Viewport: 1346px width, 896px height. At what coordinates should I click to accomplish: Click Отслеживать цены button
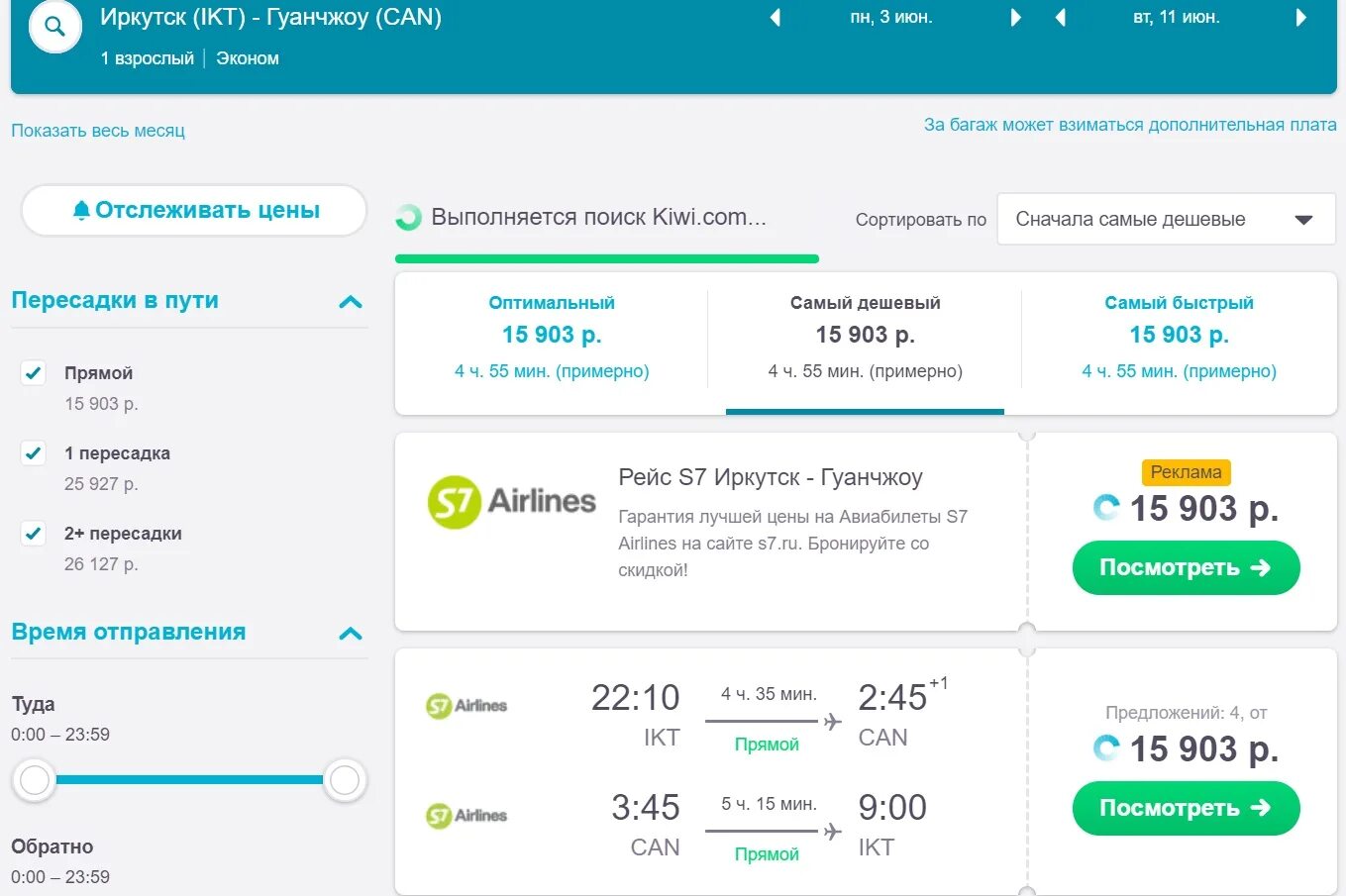tap(194, 210)
